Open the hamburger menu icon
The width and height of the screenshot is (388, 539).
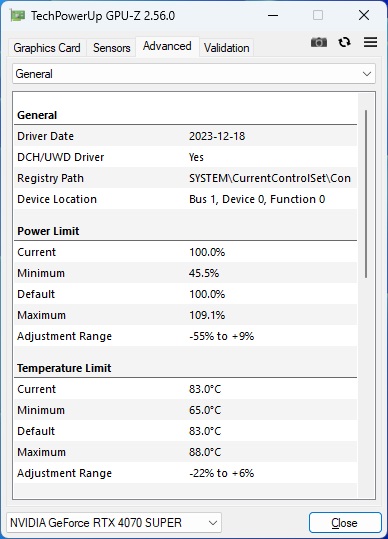pyautogui.click(x=370, y=42)
